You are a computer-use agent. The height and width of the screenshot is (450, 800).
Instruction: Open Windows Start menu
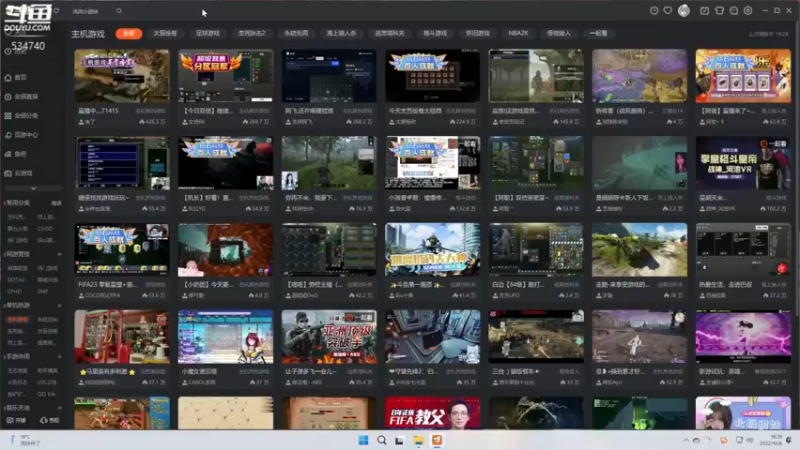363,440
